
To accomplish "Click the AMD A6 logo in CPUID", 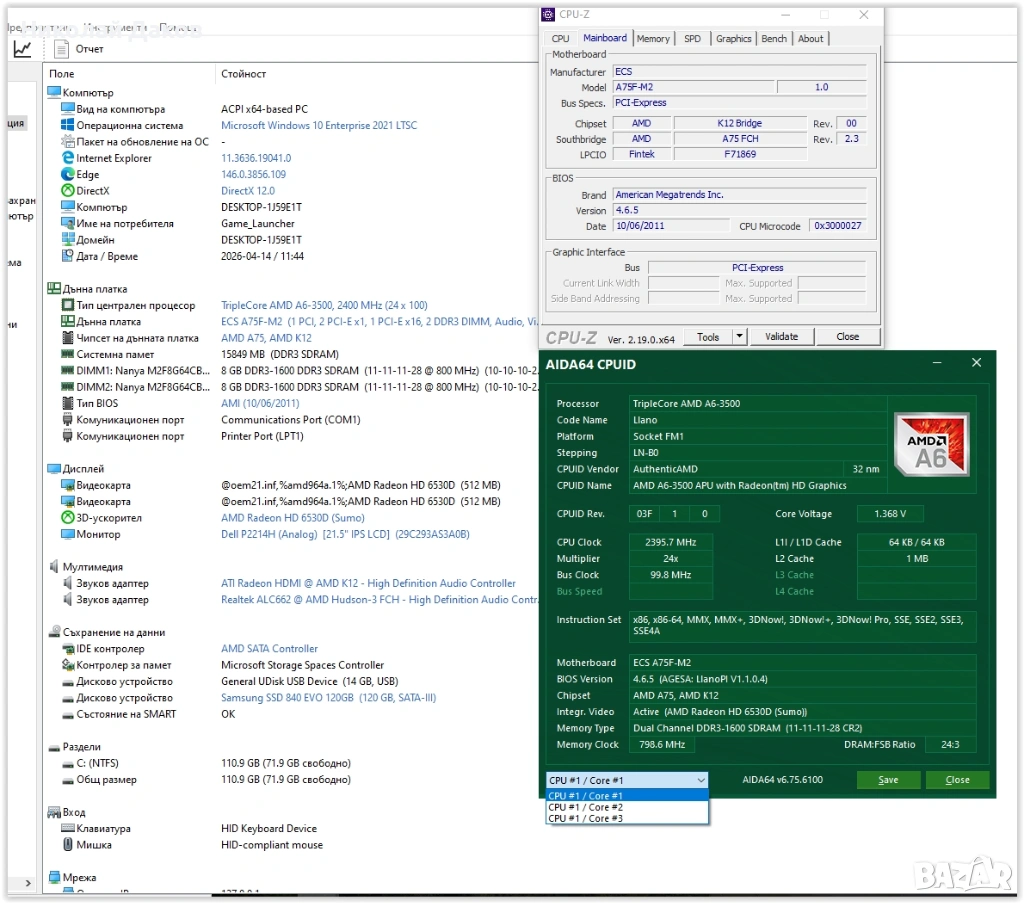I will coord(932,443).
